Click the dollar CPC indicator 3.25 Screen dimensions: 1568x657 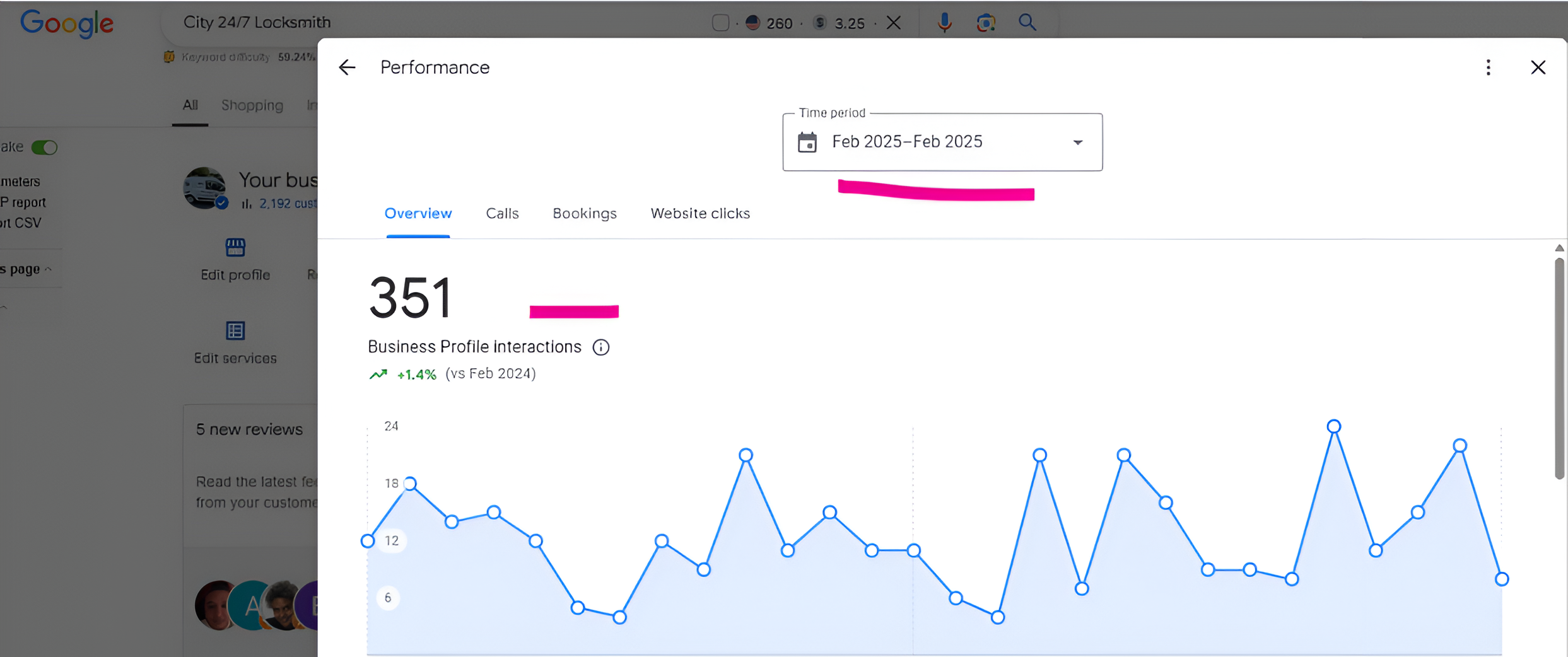click(839, 23)
